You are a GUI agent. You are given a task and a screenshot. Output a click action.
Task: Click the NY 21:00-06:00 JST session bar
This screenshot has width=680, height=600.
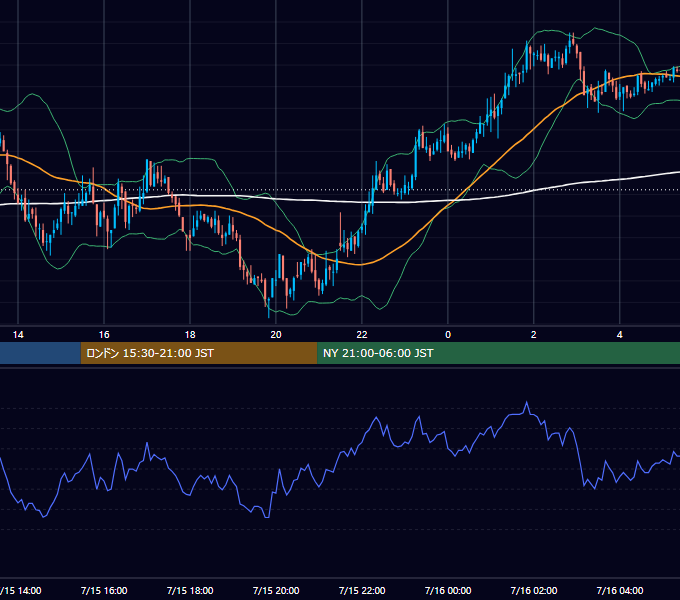click(x=498, y=353)
